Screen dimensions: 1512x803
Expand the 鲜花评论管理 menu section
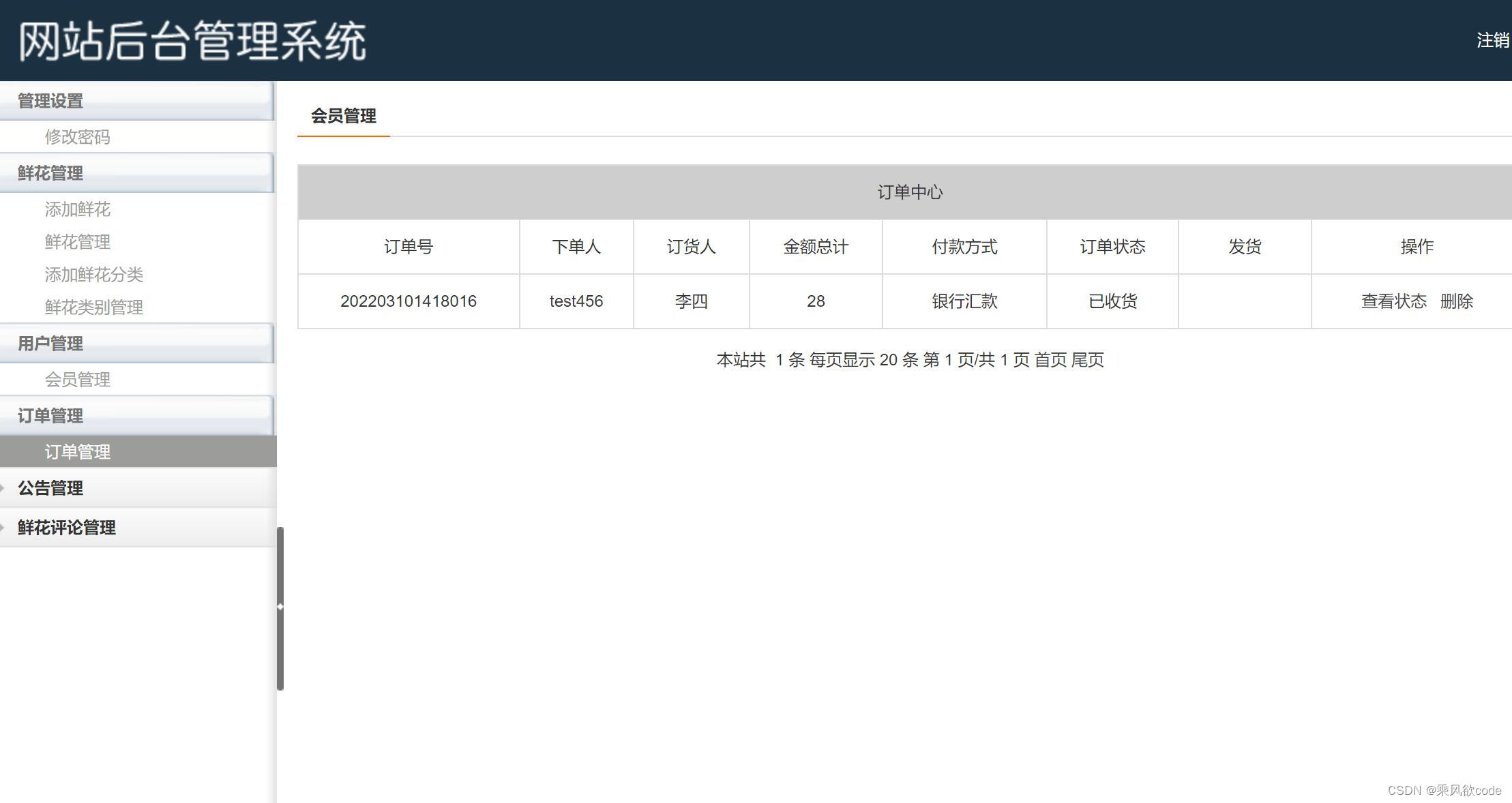pyautogui.click(x=66, y=528)
